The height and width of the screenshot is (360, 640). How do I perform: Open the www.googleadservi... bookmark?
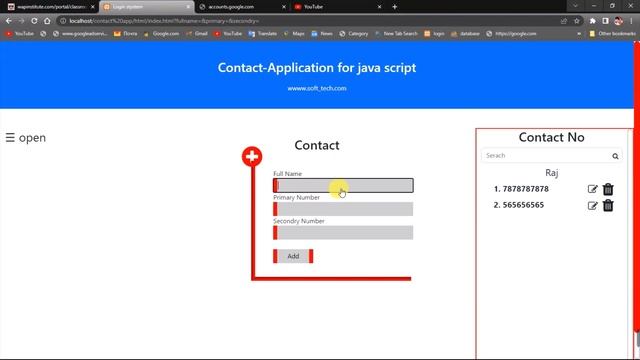(x=80, y=34)
